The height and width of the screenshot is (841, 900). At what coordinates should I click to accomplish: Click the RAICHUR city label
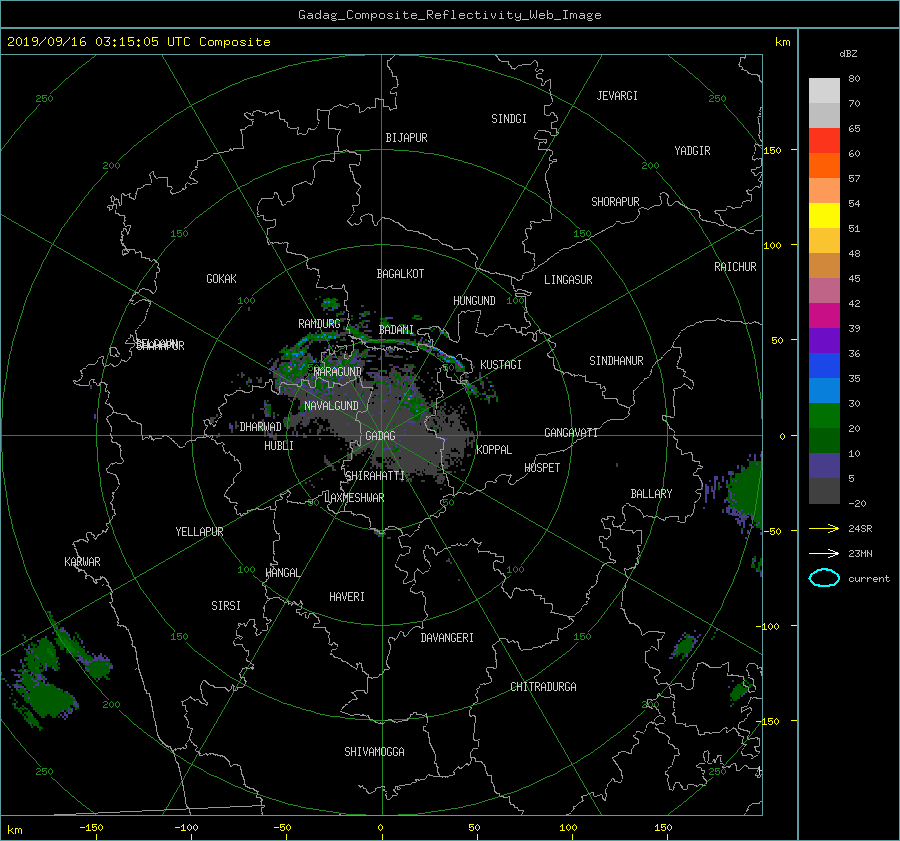735,267
